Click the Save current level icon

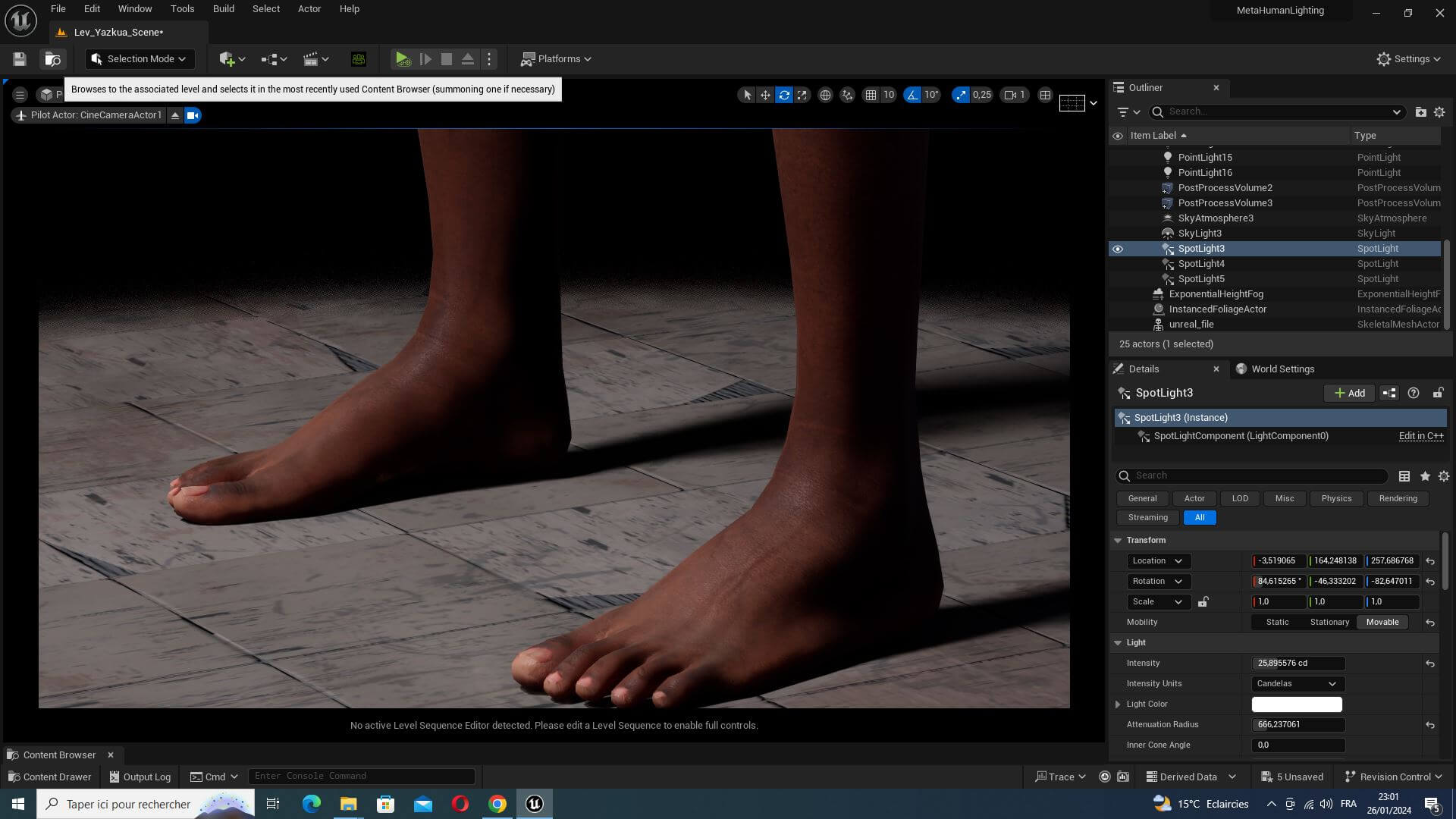click(20, 59)
